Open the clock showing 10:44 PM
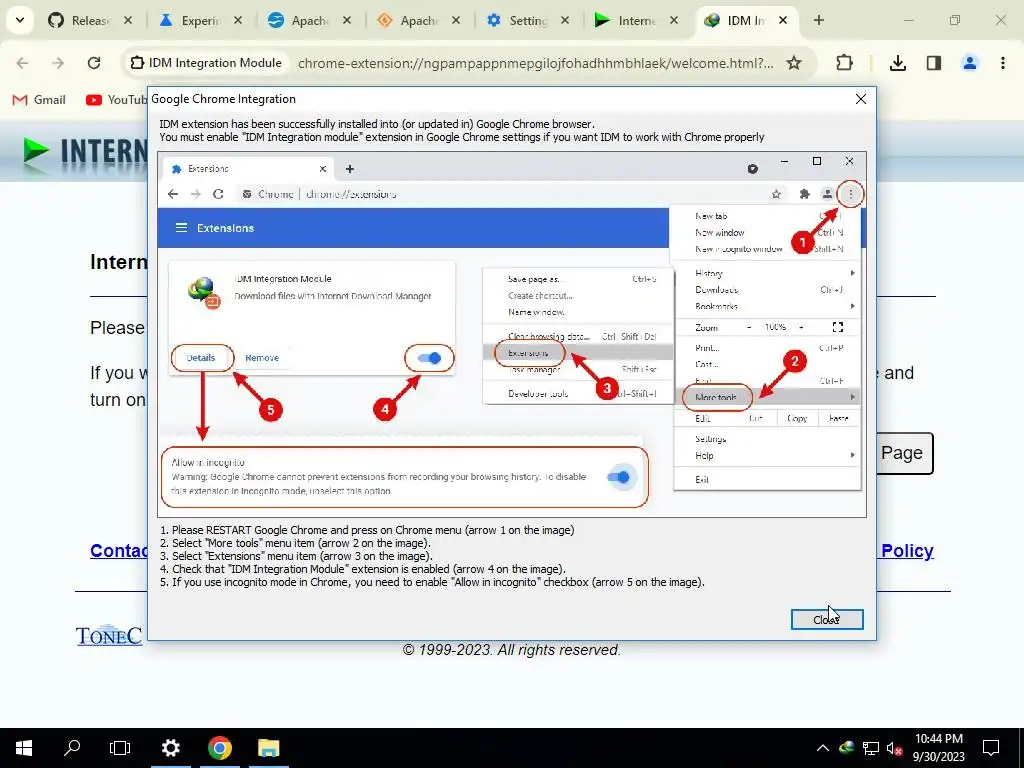Screen dimensions: 1024x768 [x=938, y=748]
